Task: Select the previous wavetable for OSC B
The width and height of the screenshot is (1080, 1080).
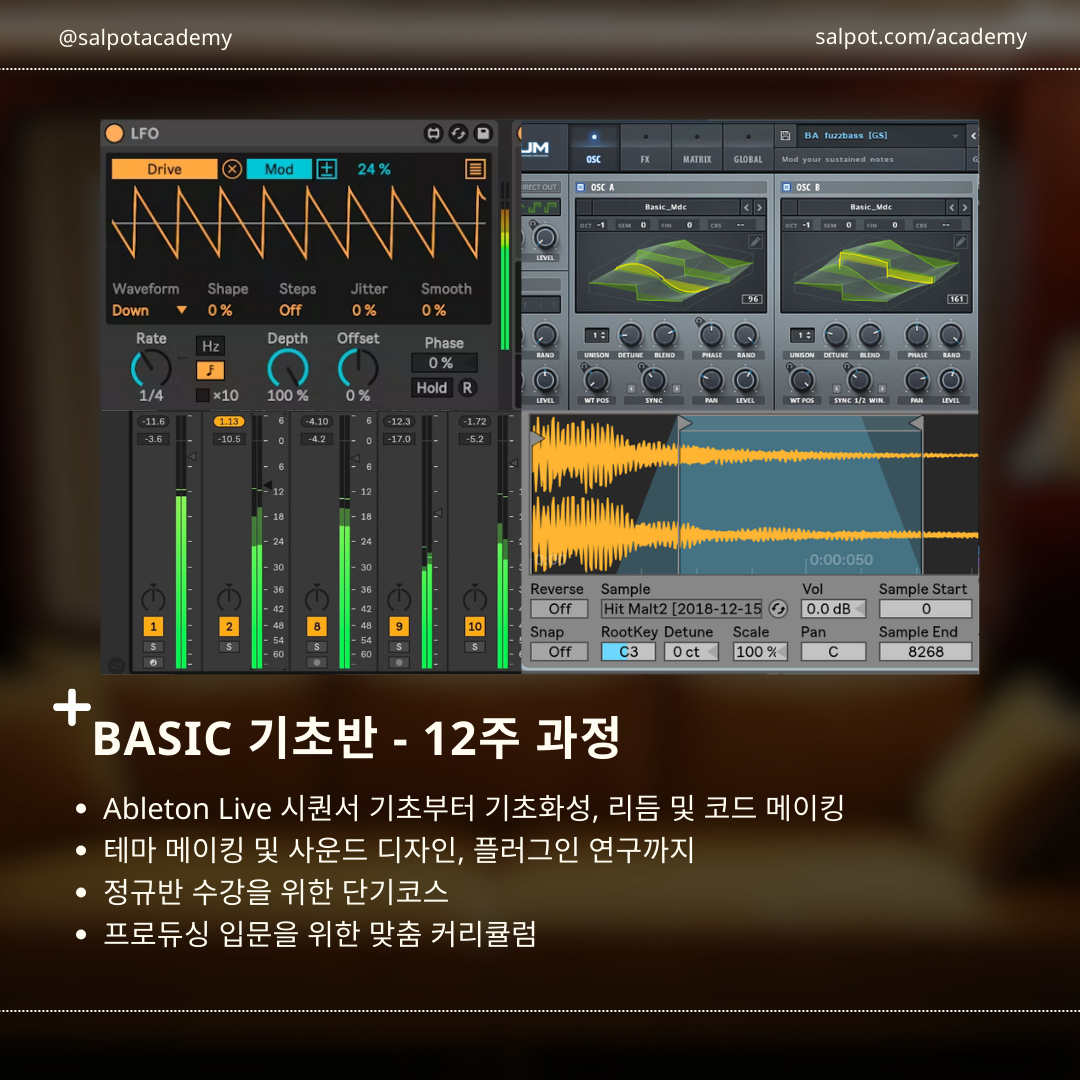Action: (x=951, y=207)
